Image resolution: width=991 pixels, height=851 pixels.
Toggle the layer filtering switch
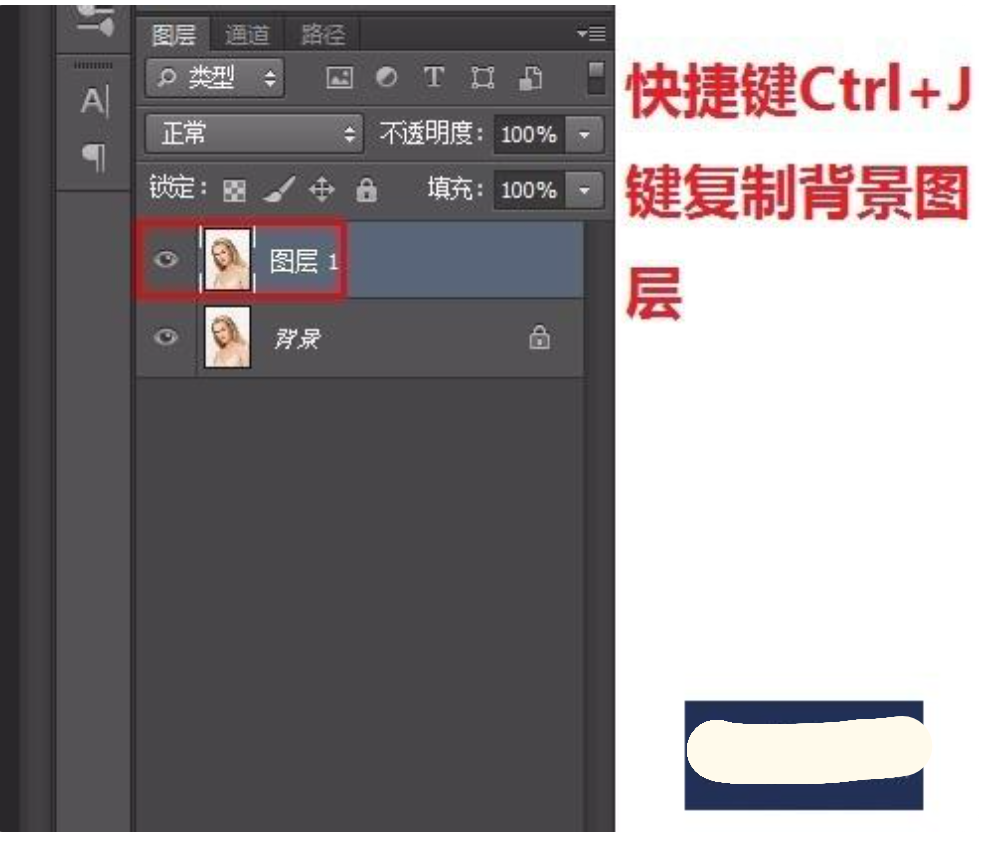596,78
